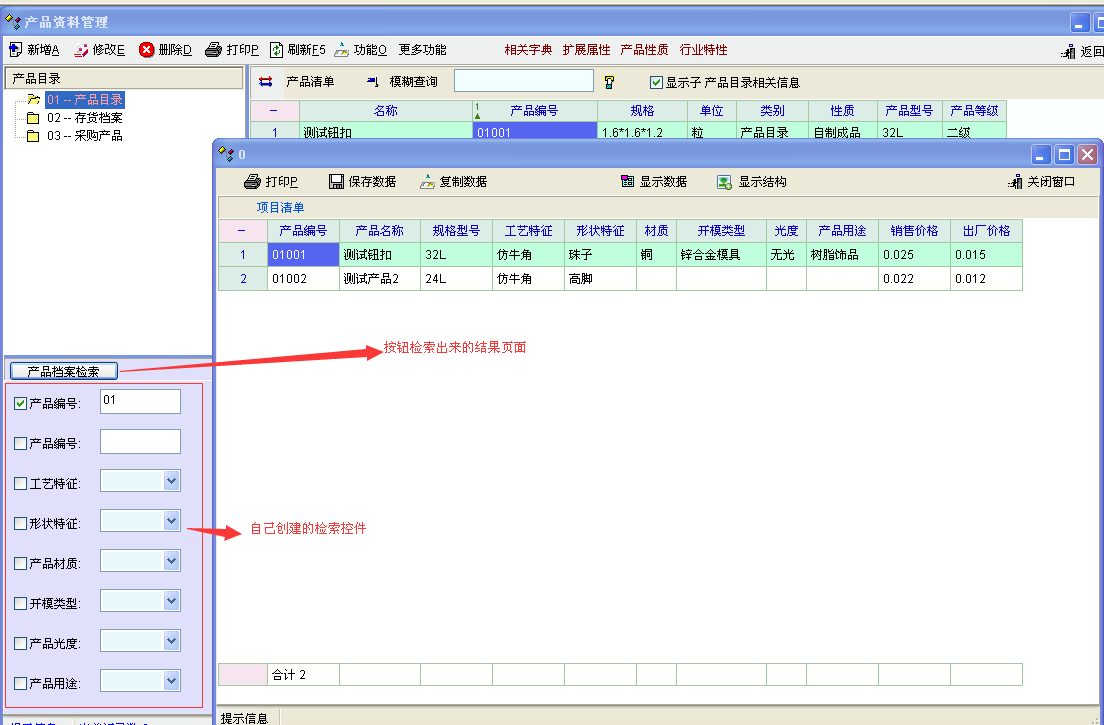Click the 新增A add icon in main toolbar
Image resolution: width=1104 pixels, height=725 pixels.
(15, 50)
